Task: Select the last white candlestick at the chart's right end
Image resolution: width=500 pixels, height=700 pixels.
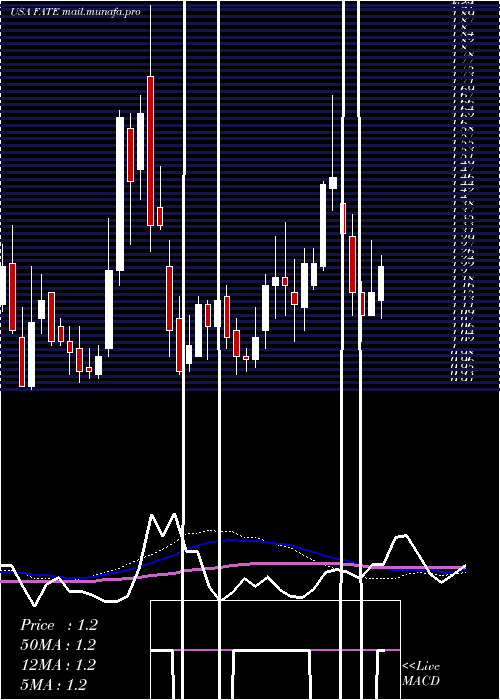Action: 381,283
